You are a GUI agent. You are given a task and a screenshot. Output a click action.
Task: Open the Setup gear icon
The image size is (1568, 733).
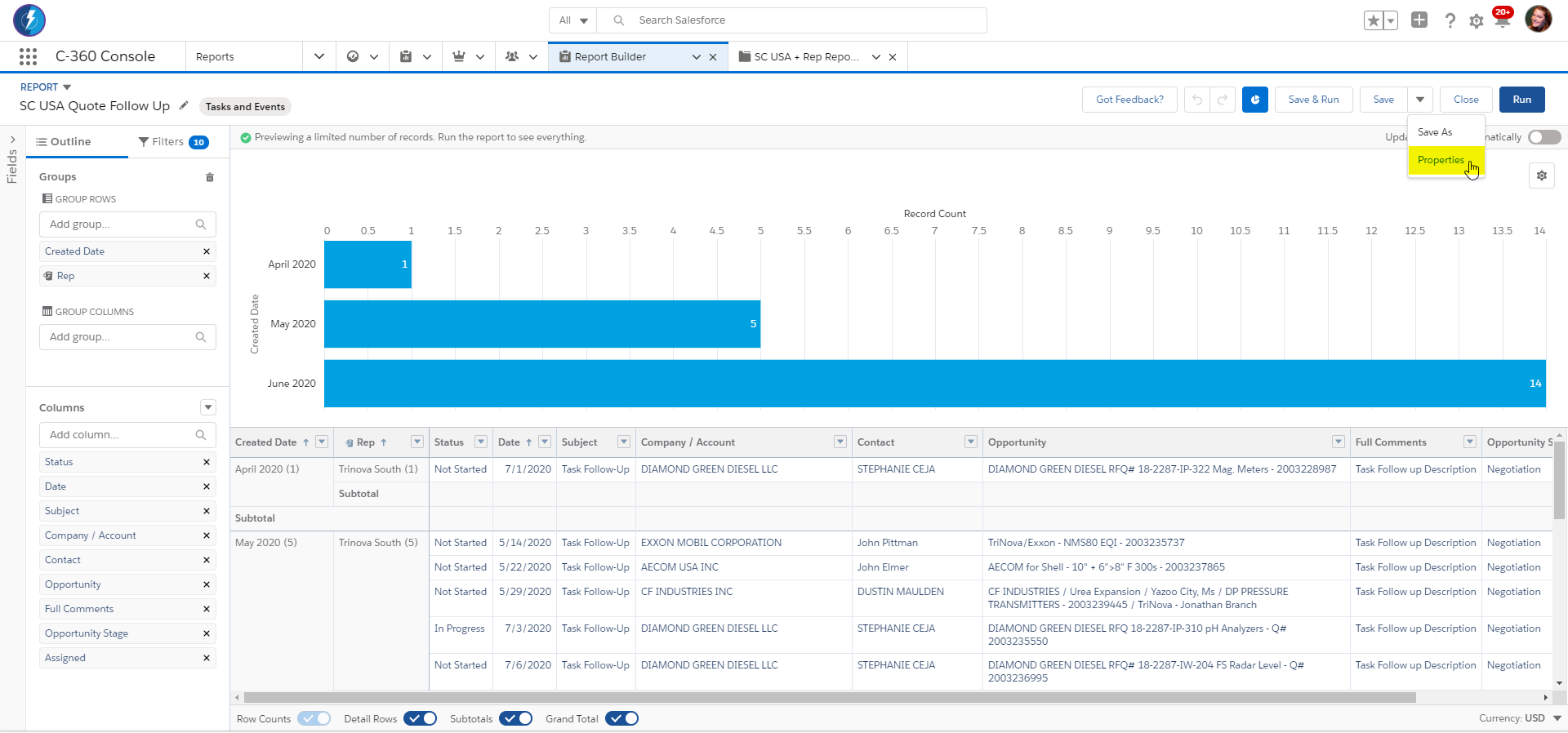click(x=1476, y=21)
